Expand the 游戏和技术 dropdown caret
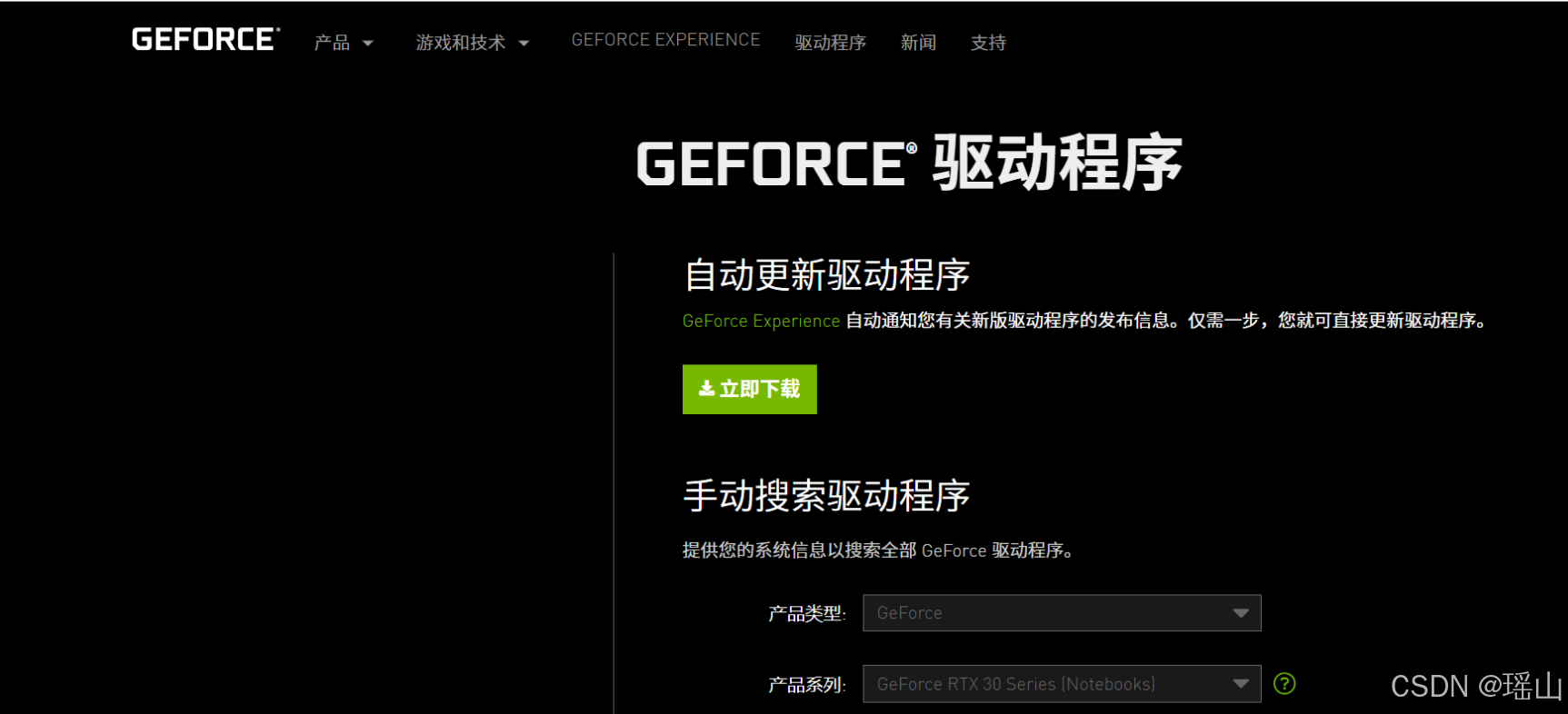 [x=524, y=44]
